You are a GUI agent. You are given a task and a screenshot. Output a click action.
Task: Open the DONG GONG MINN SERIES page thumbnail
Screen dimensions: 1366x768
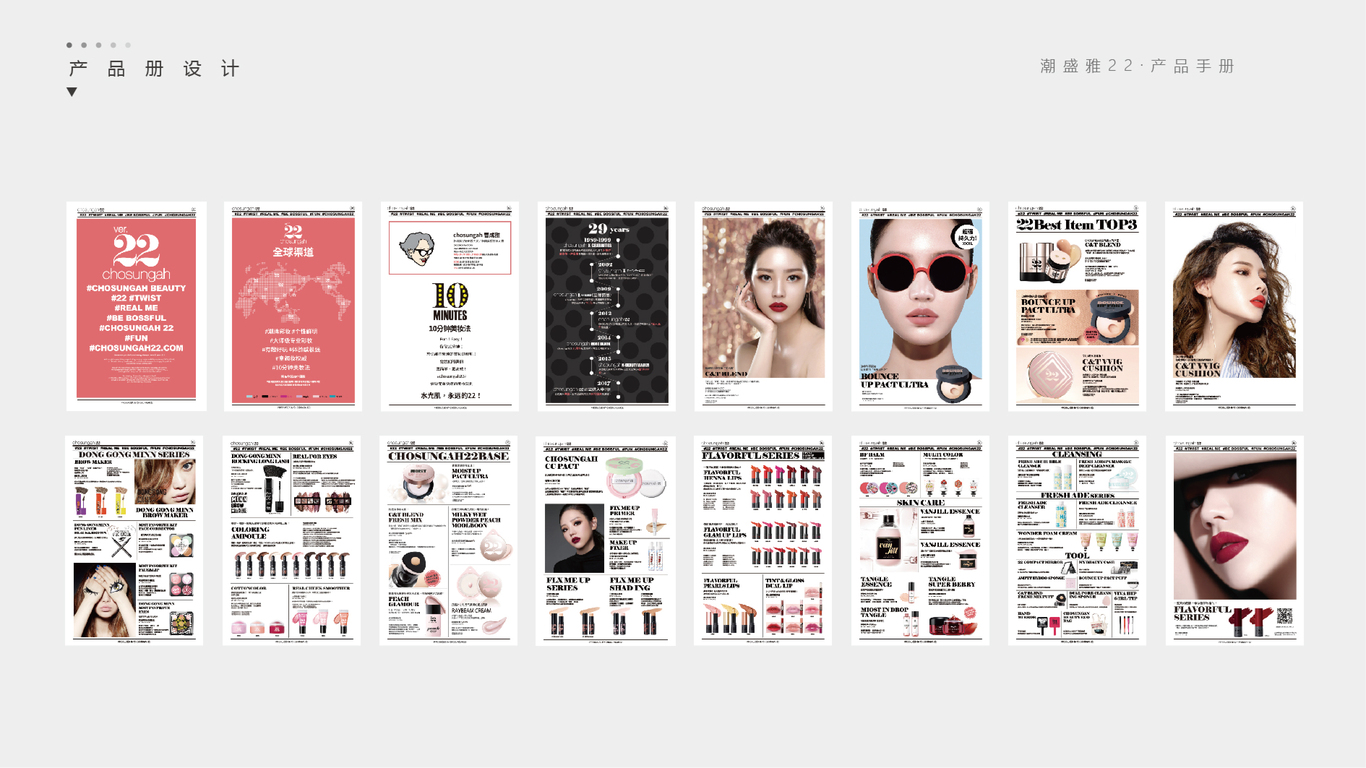point(135,540)
